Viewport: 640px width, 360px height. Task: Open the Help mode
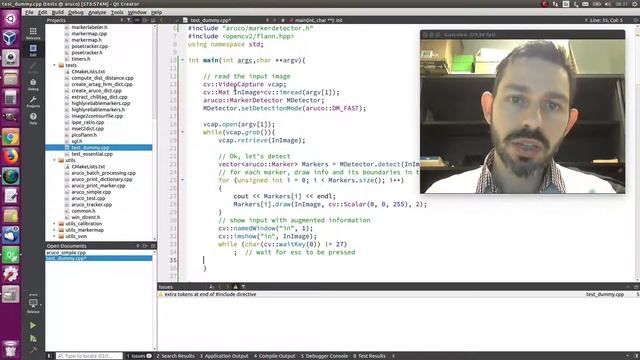coord(33,118)
